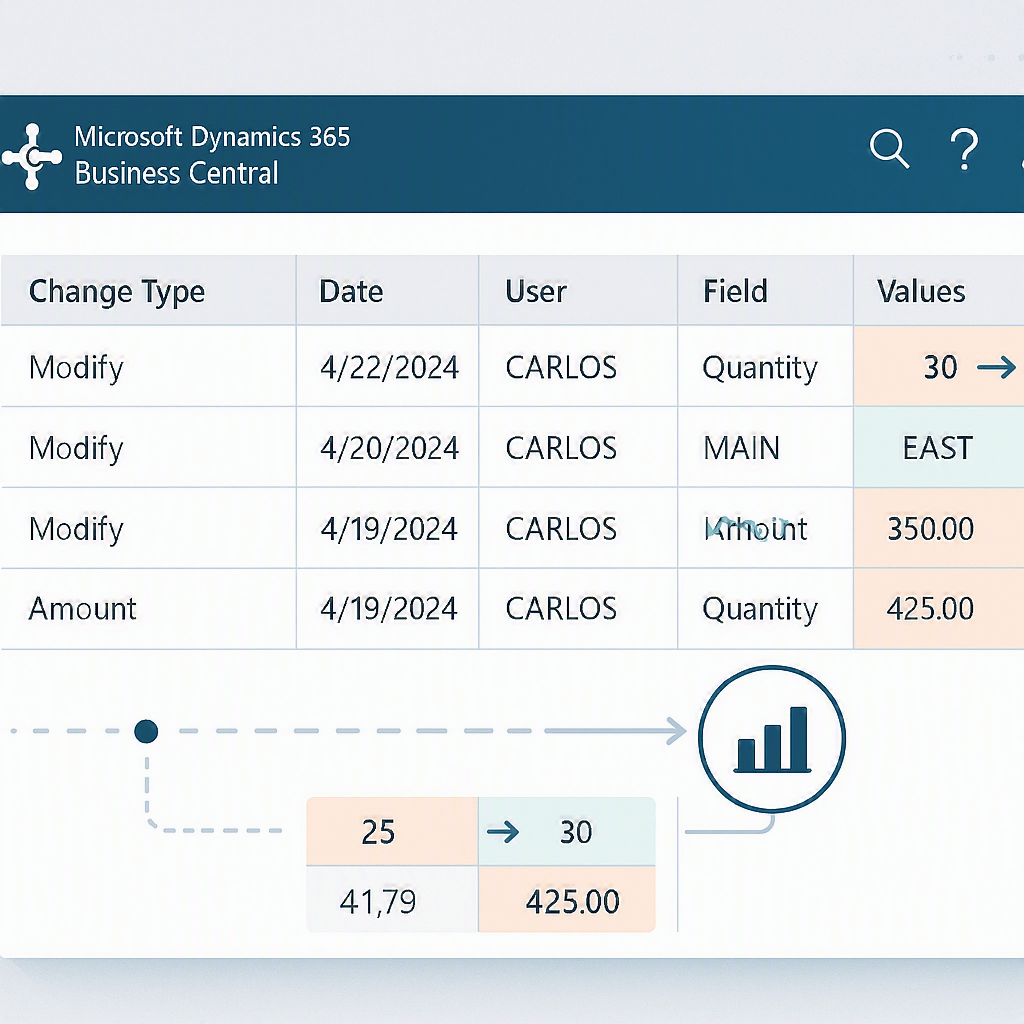Image resolution: width=1024 pixels, height=1024 pixels.
Task: Click the date 4/20/2024
Action: [x=390, y=448]
